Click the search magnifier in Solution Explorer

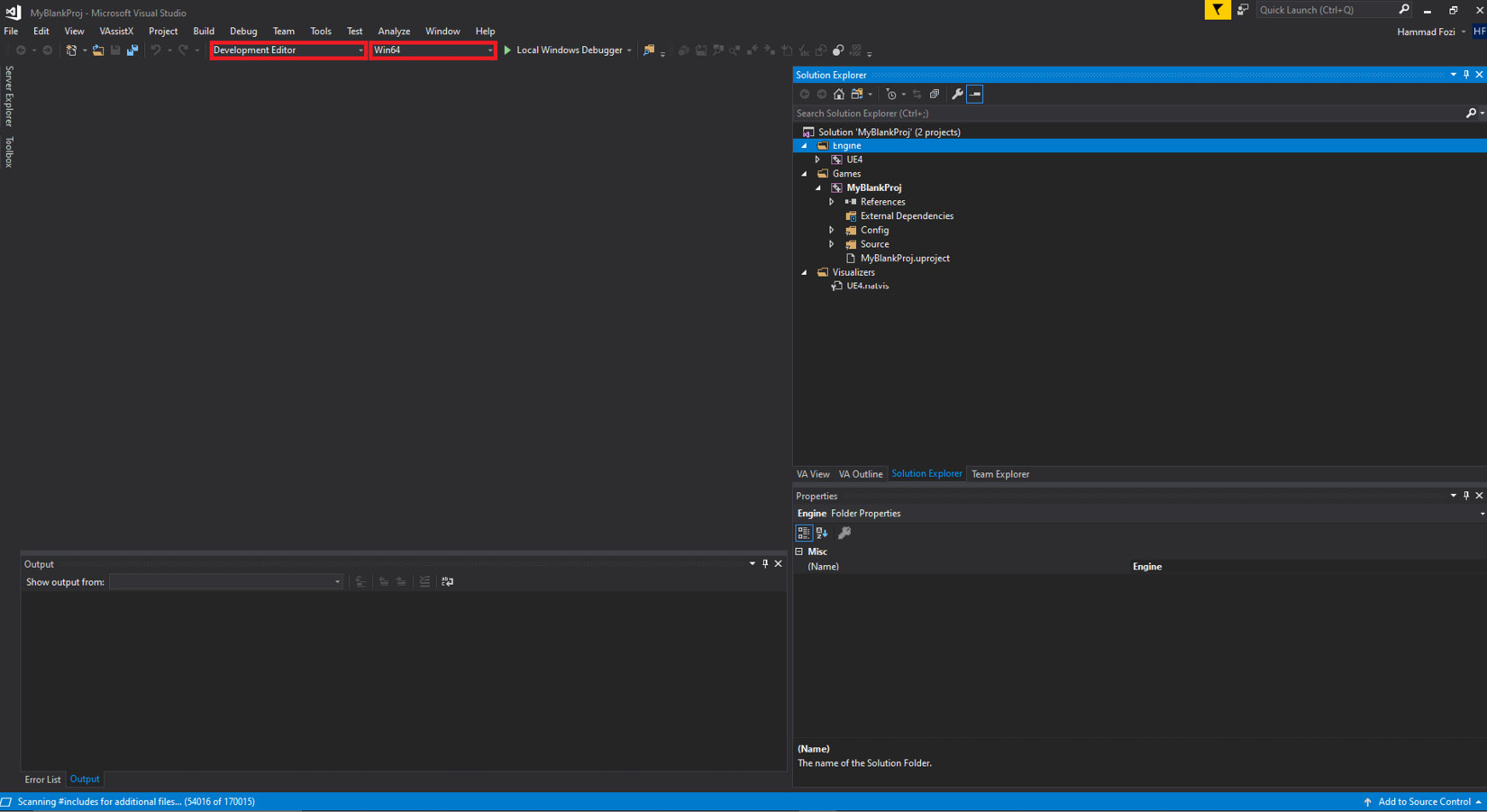pyautogui.click(x=1471, y=114)
